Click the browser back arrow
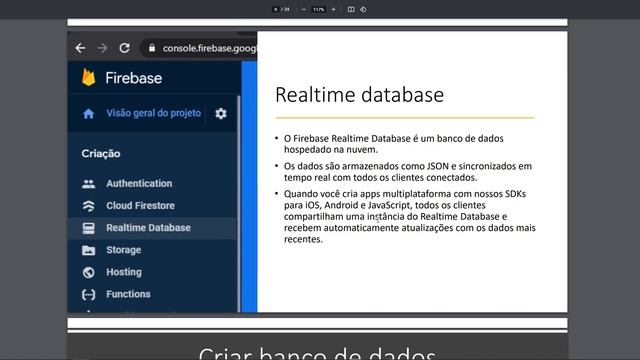The height and width of the screenshot is (360, 640). [80, 48]
